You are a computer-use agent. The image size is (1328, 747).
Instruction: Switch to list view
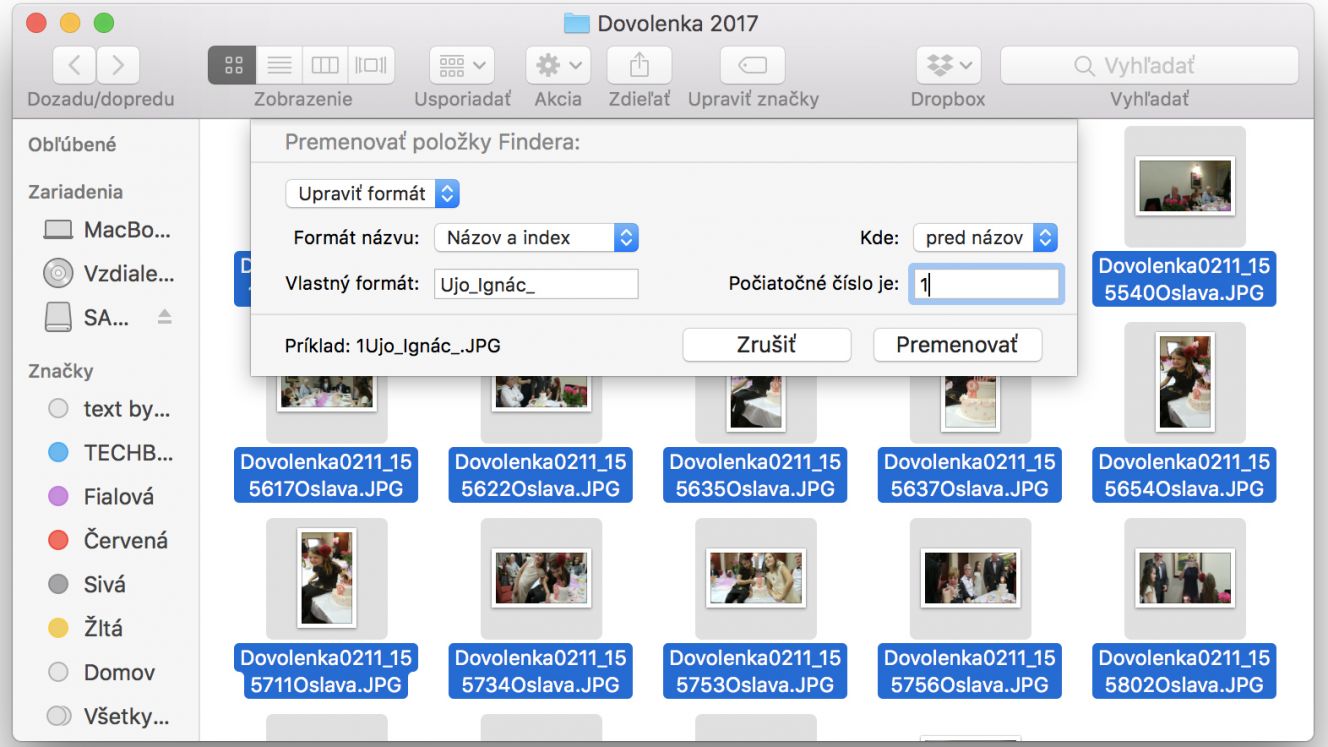coord(279,65)
